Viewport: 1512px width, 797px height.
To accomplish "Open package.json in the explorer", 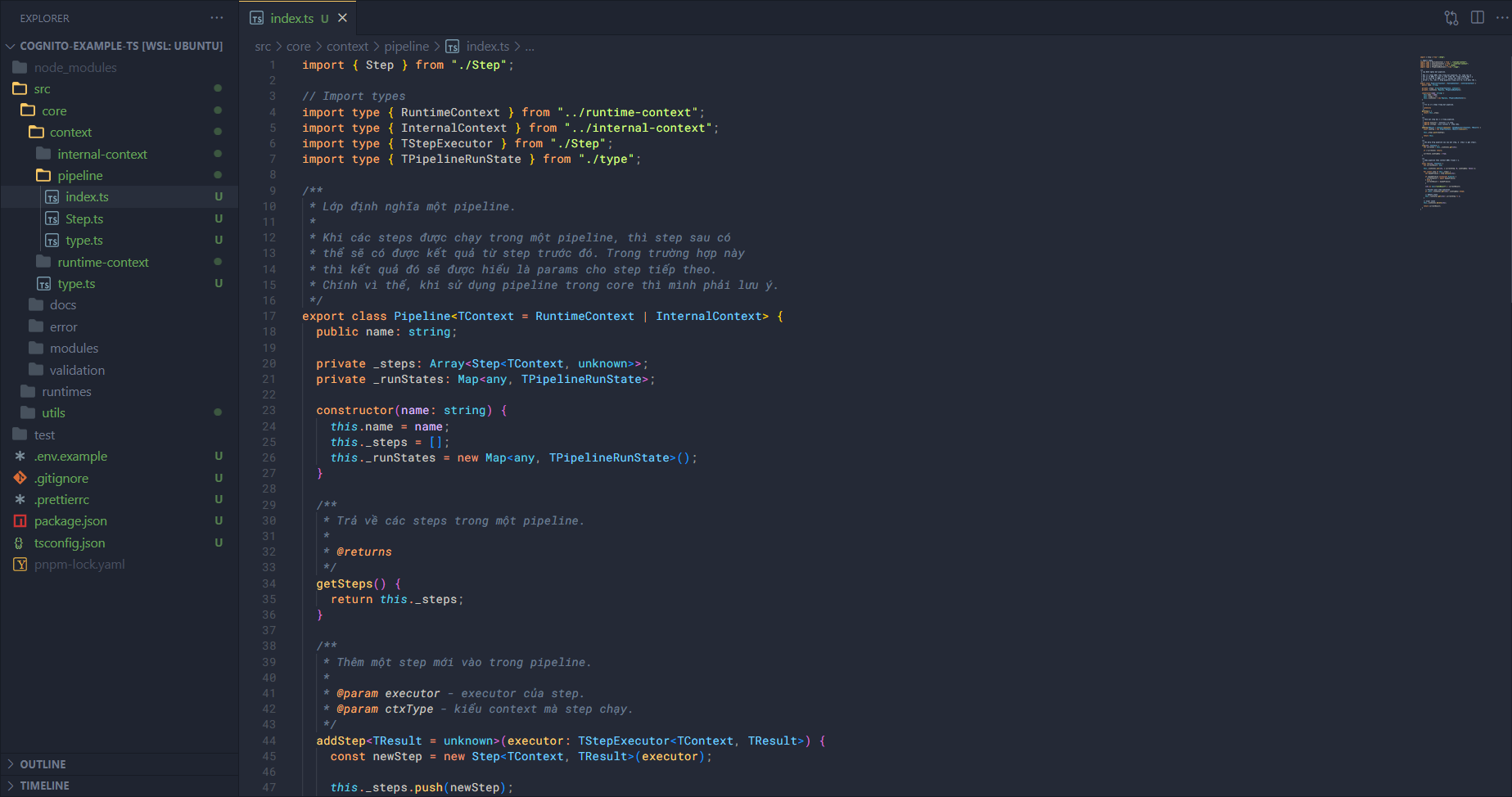I will (x=70, y=521).
